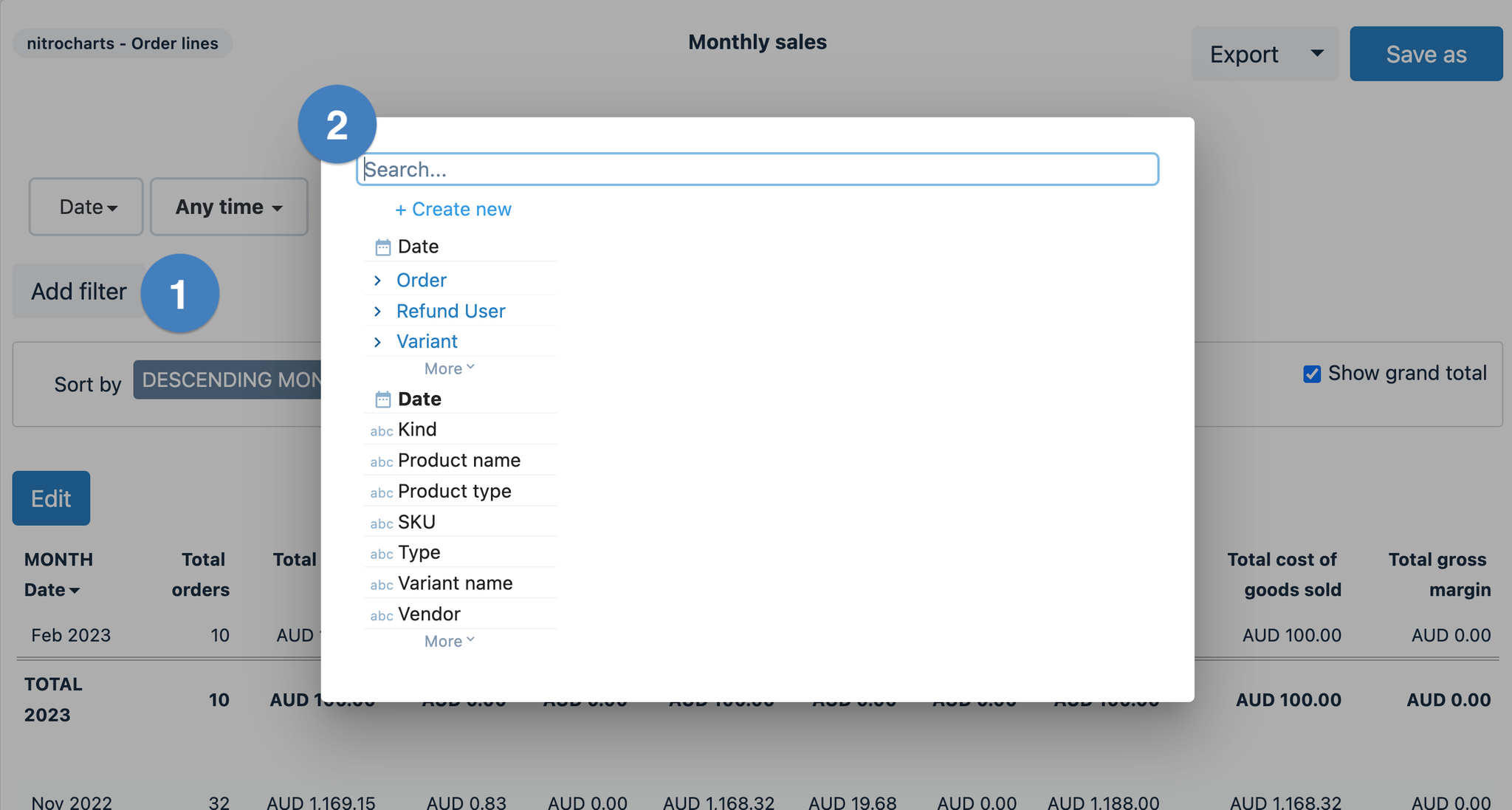
Task: Click the abc icon next to Variant name
Action: point(381,585)
